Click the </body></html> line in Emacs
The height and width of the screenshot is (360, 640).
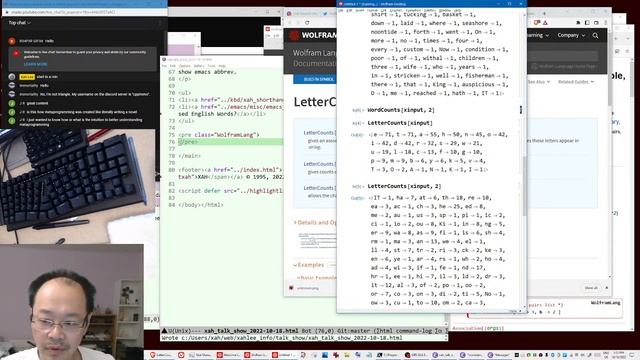[x=201, y=205]
